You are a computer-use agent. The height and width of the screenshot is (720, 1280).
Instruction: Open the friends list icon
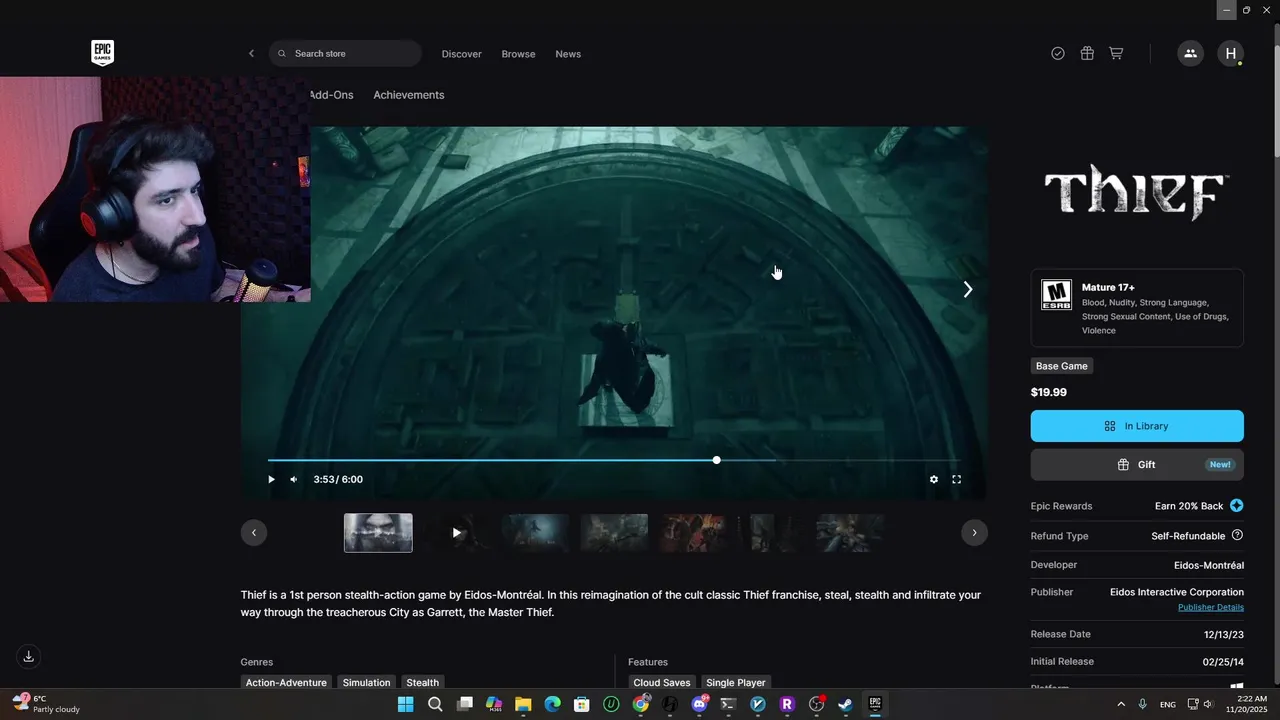click(x=1190, y=53)
